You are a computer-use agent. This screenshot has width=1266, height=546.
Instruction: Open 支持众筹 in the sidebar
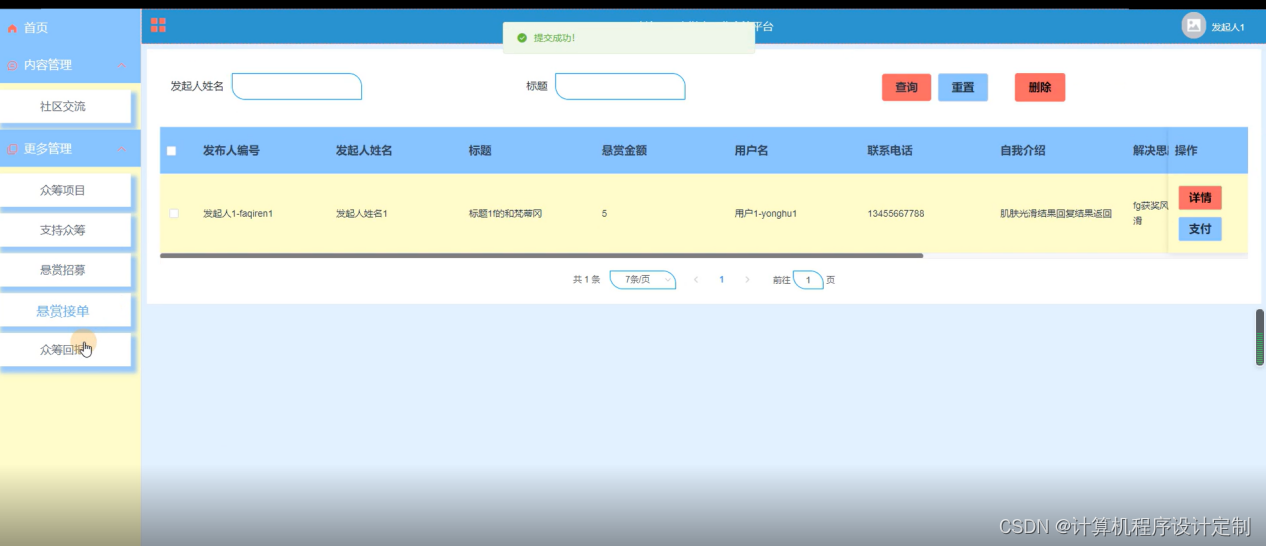[x=64, y=230]
